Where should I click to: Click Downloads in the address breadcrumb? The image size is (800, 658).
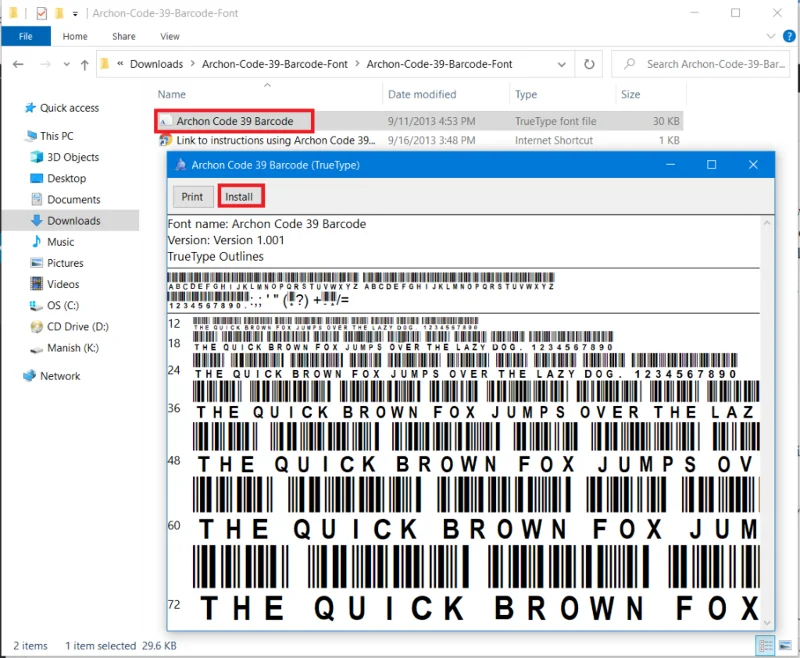[156, 64]
